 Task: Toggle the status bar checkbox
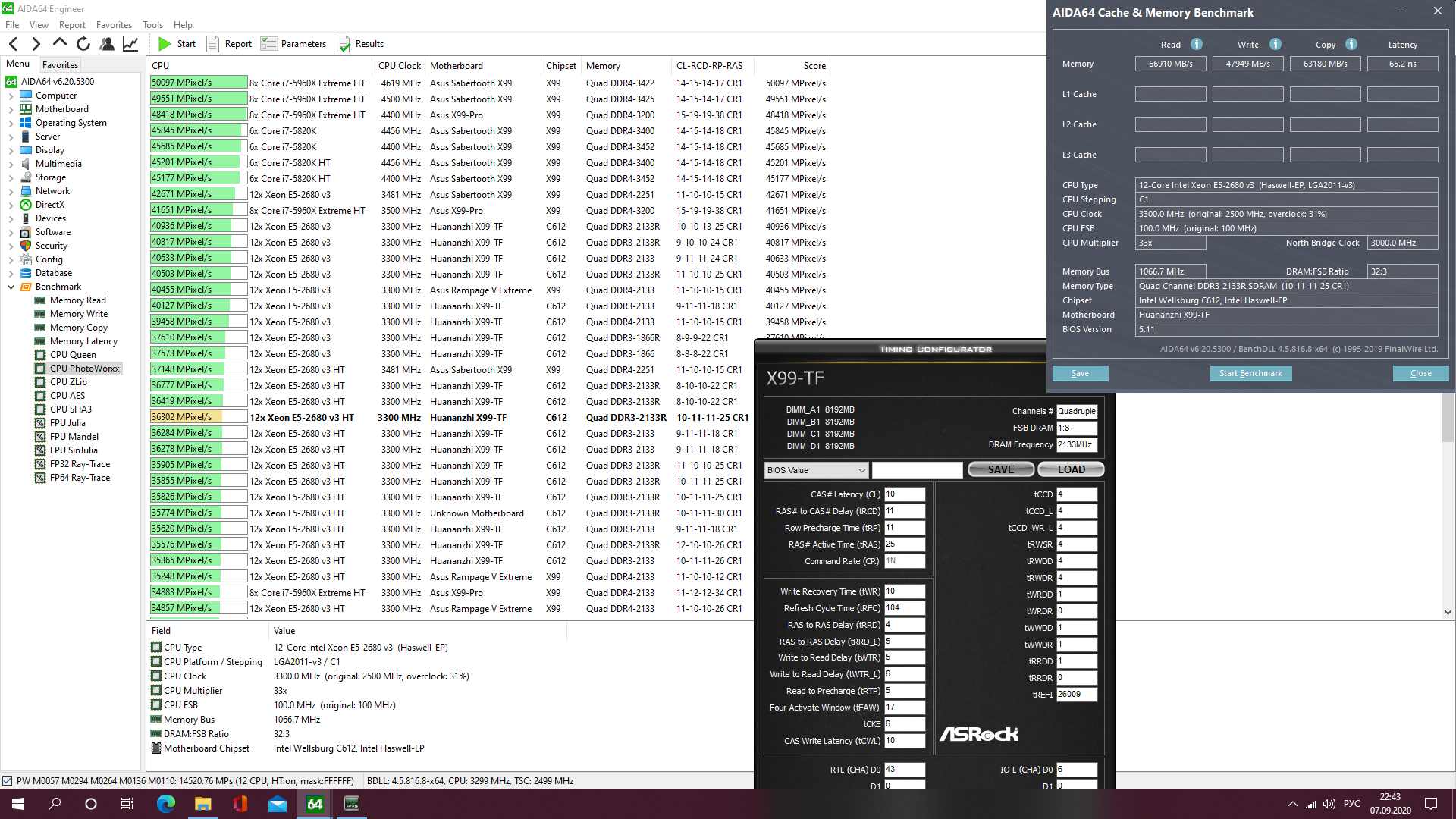coord(8,780)
